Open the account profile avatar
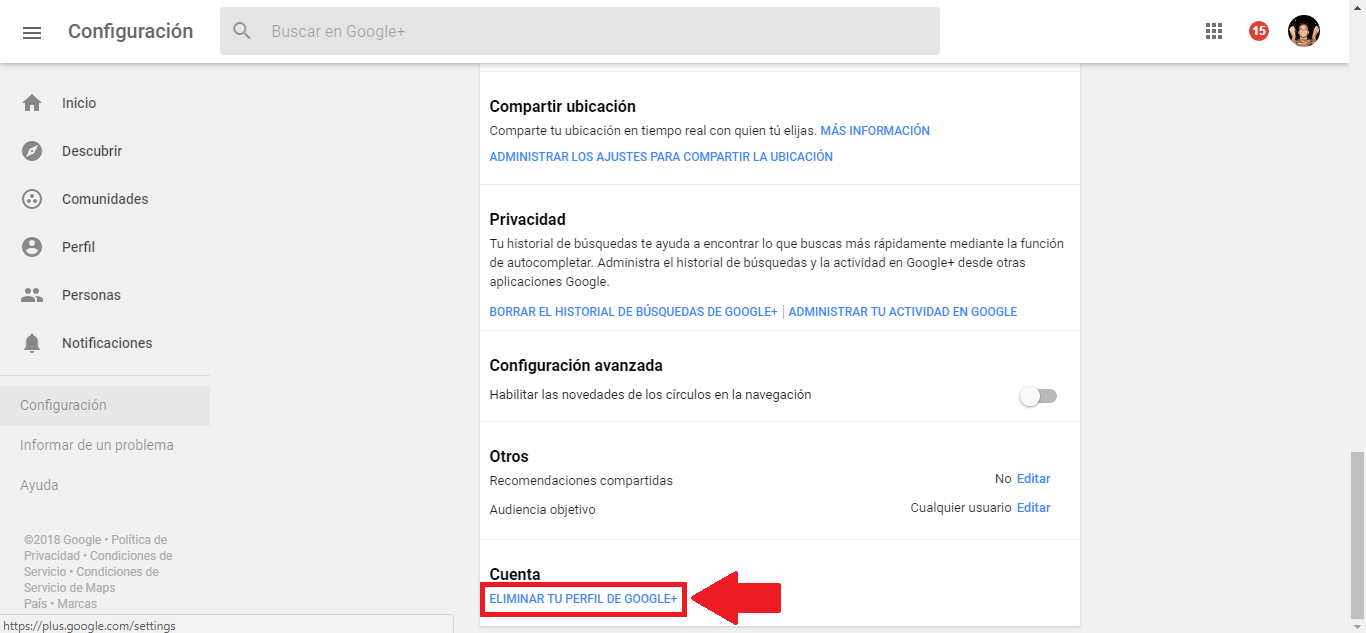 point(1304,31)
